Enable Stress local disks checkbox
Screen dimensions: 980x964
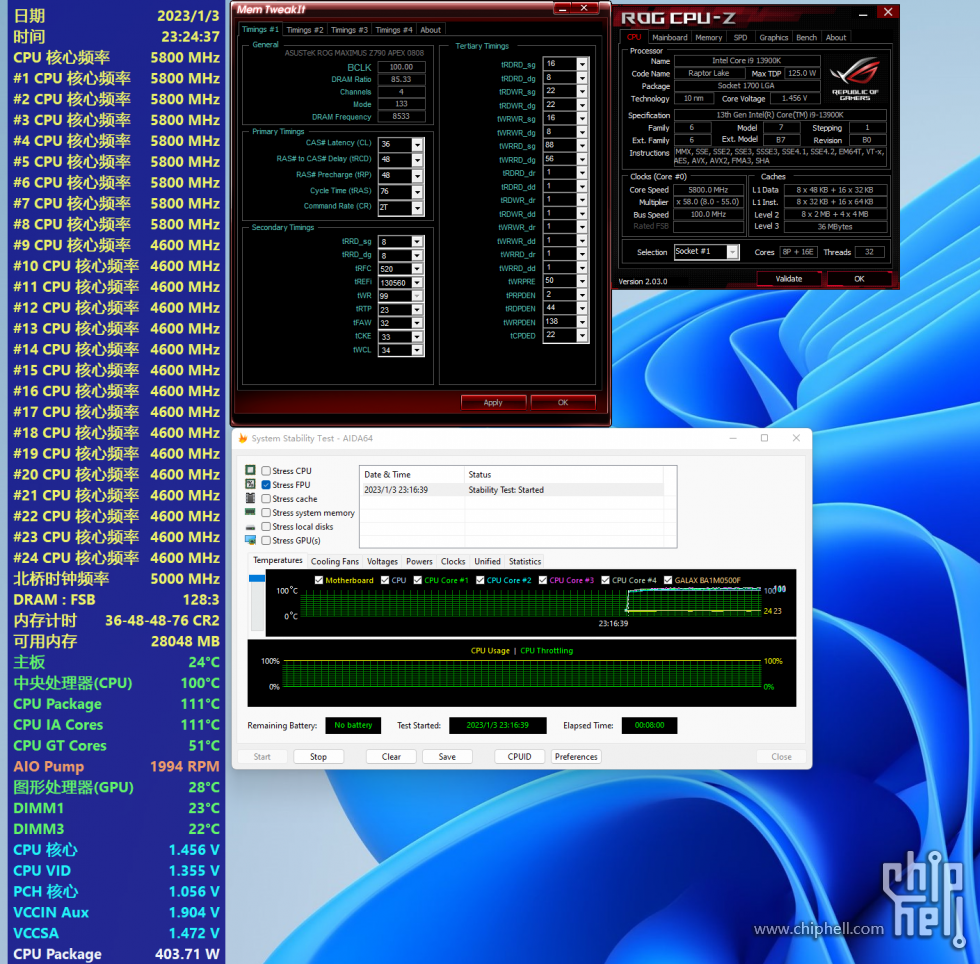tap(266, 526)
